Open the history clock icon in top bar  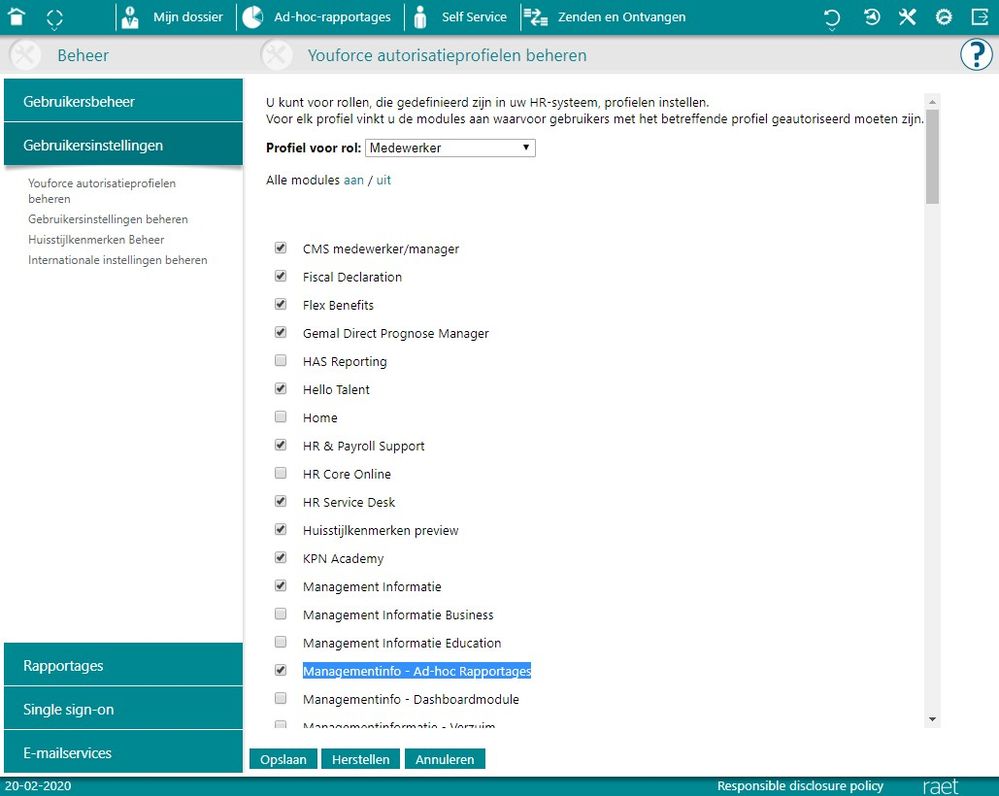[x=872, y=17]
